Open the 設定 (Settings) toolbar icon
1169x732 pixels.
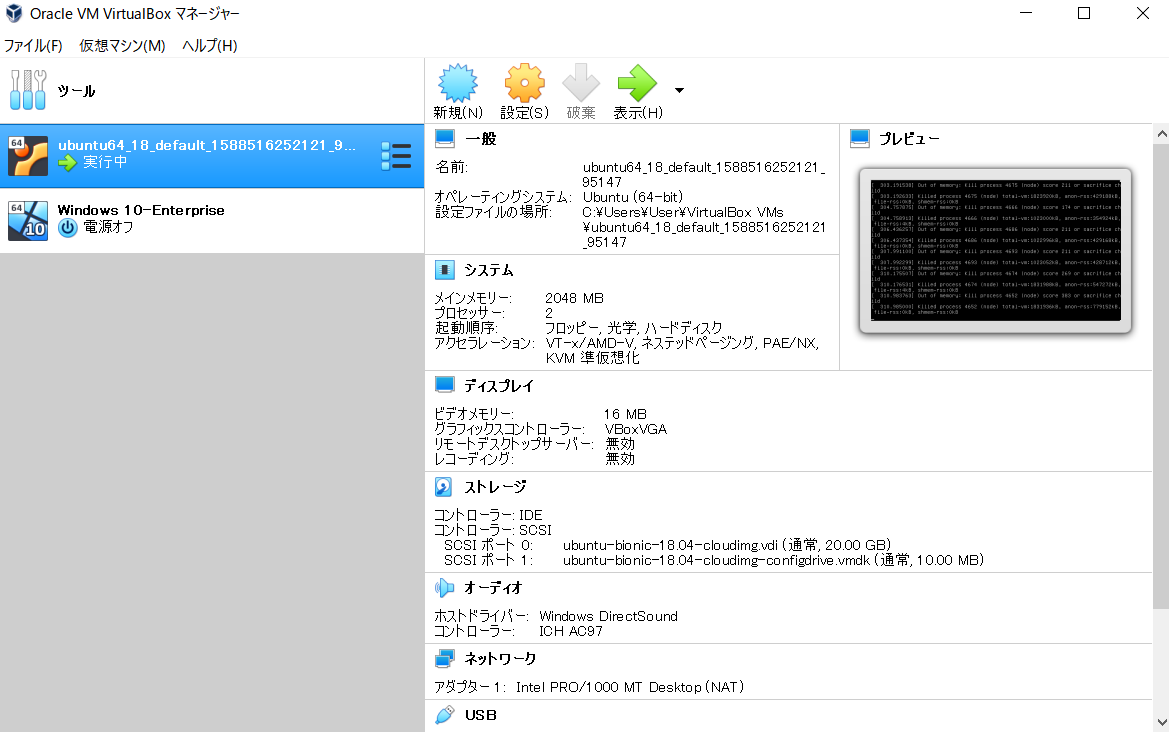pyautogui.click(x=524, y=82)
